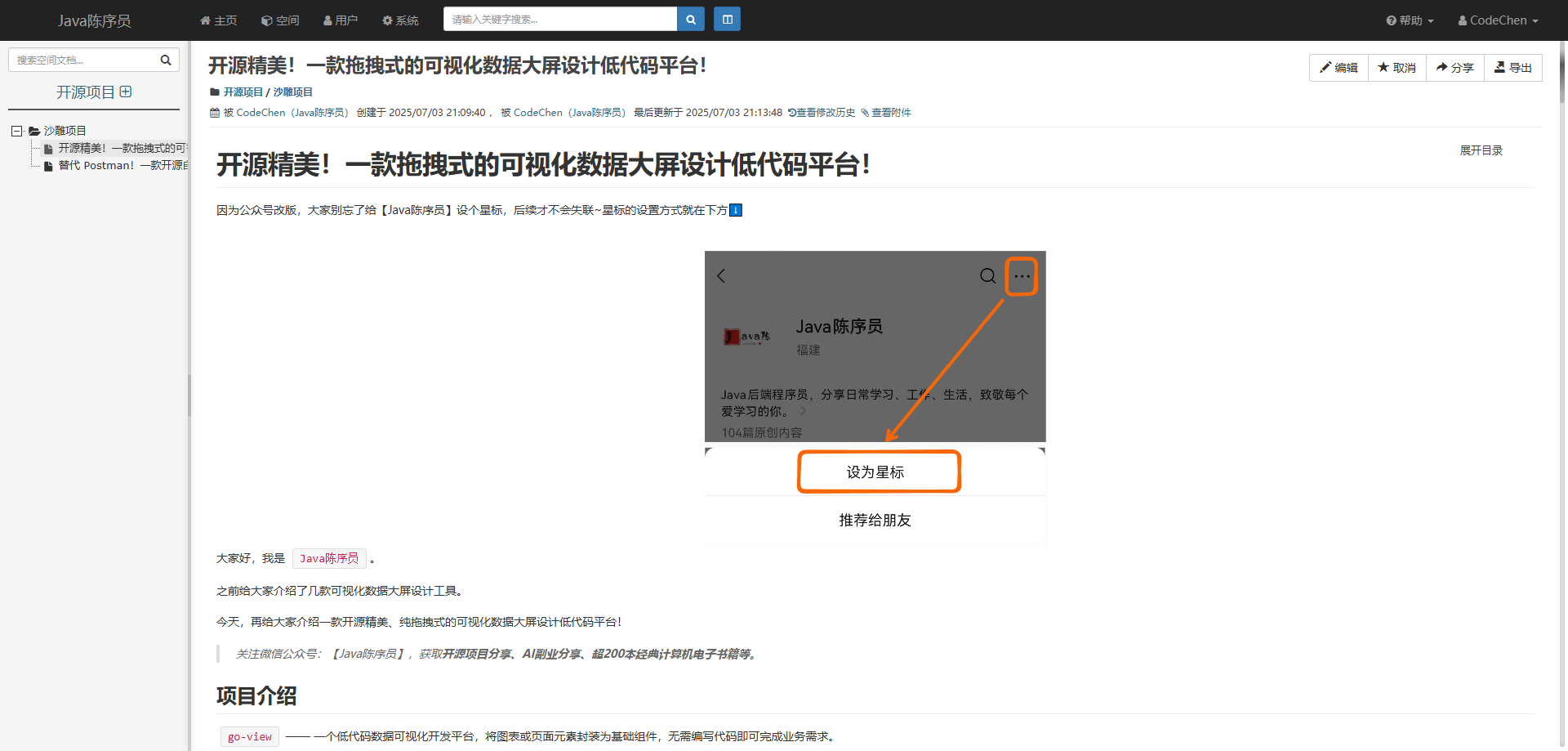Click the 编辑 pencil button
Screen dimensions: 1568x751
coord(1339,68)
